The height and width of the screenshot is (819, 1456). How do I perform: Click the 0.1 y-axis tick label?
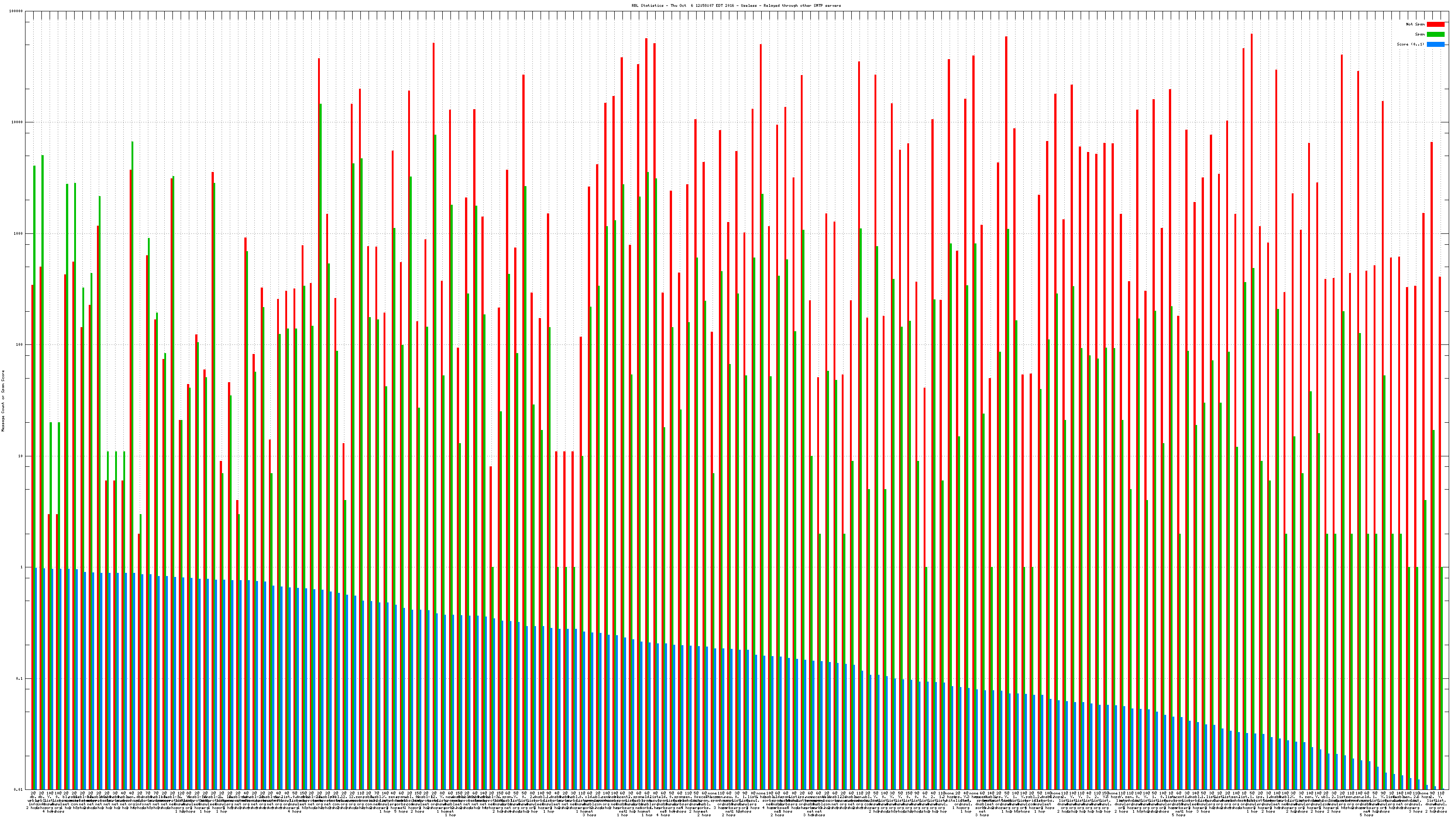pos(20,678)
